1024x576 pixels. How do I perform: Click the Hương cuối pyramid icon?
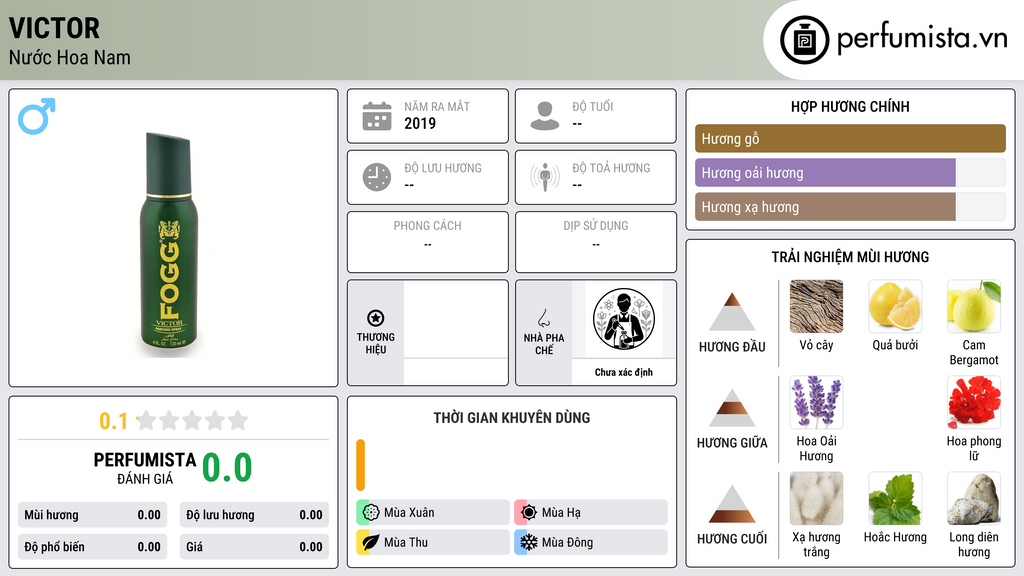pos(732,504)
